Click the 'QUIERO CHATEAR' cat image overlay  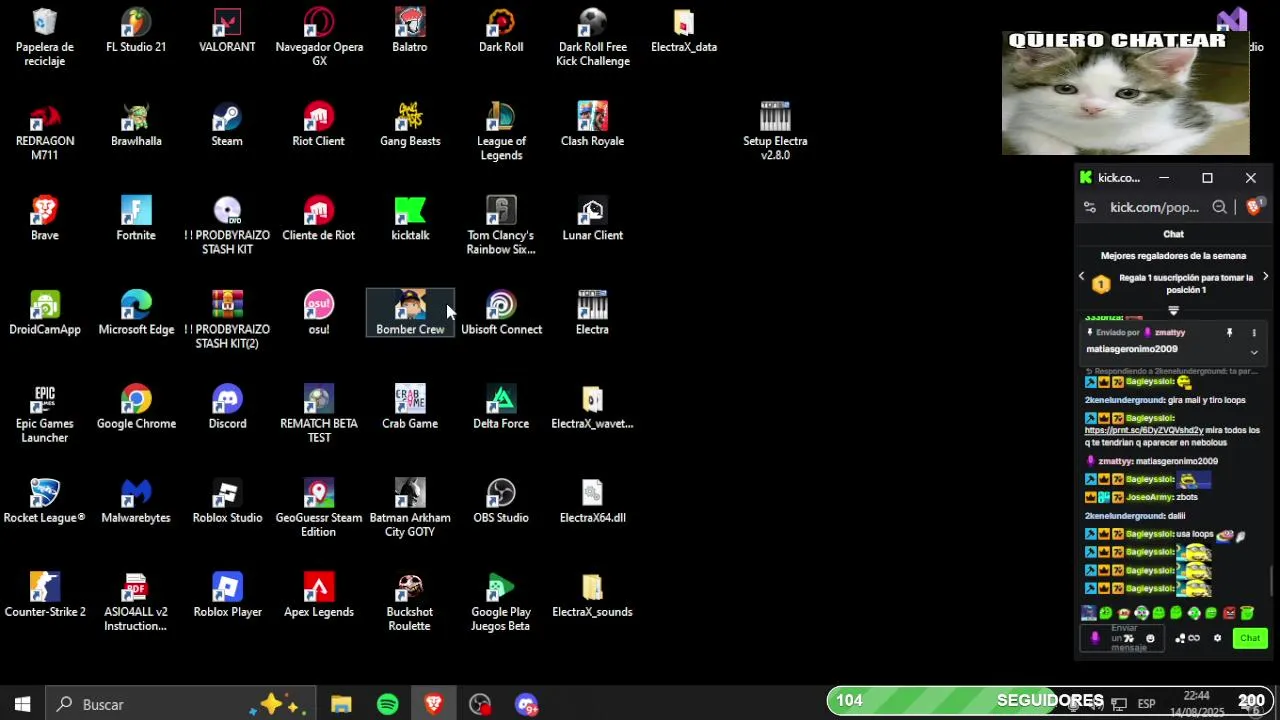(1126, 93)
